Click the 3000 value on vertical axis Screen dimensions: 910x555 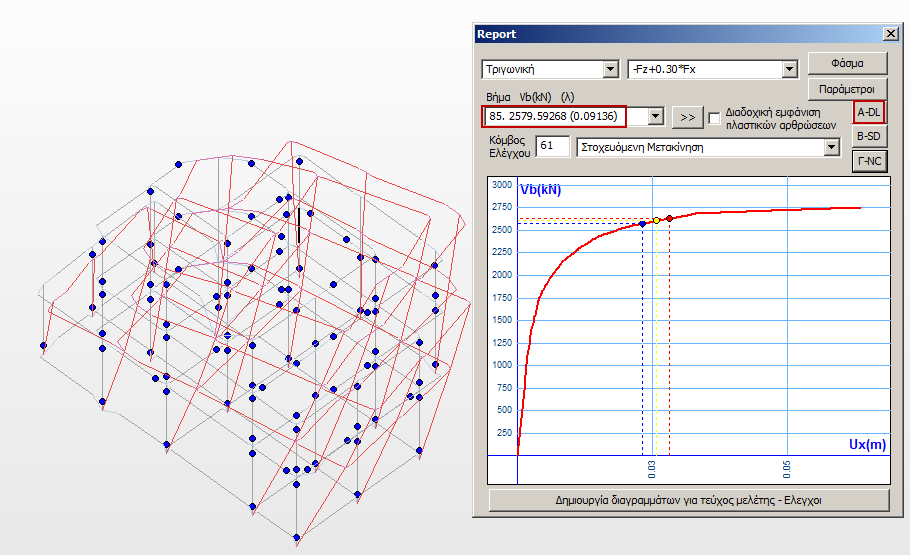point(502,185)
